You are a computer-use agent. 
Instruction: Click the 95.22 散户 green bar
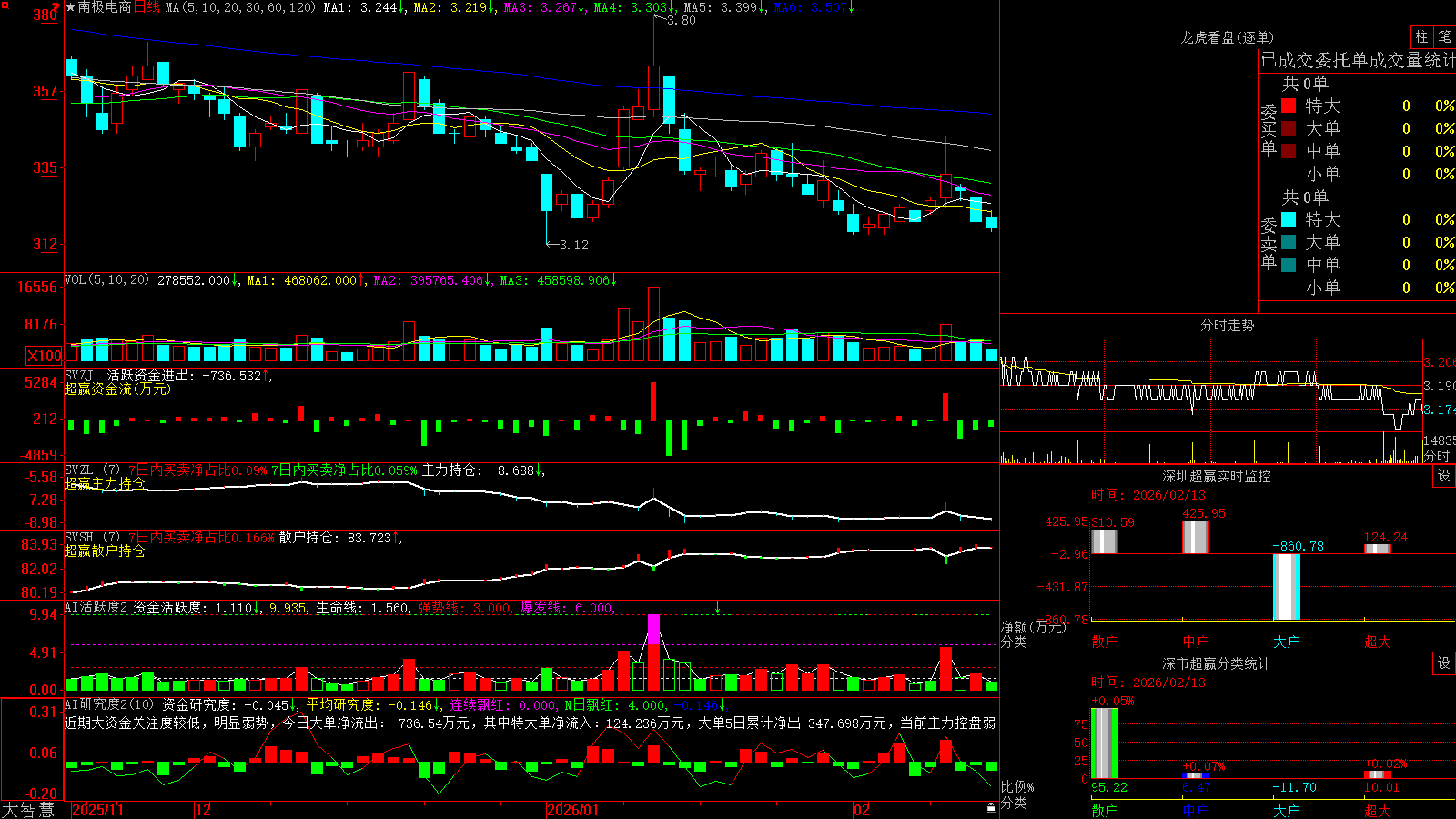pyautogui.click(x=1105, y=743)
